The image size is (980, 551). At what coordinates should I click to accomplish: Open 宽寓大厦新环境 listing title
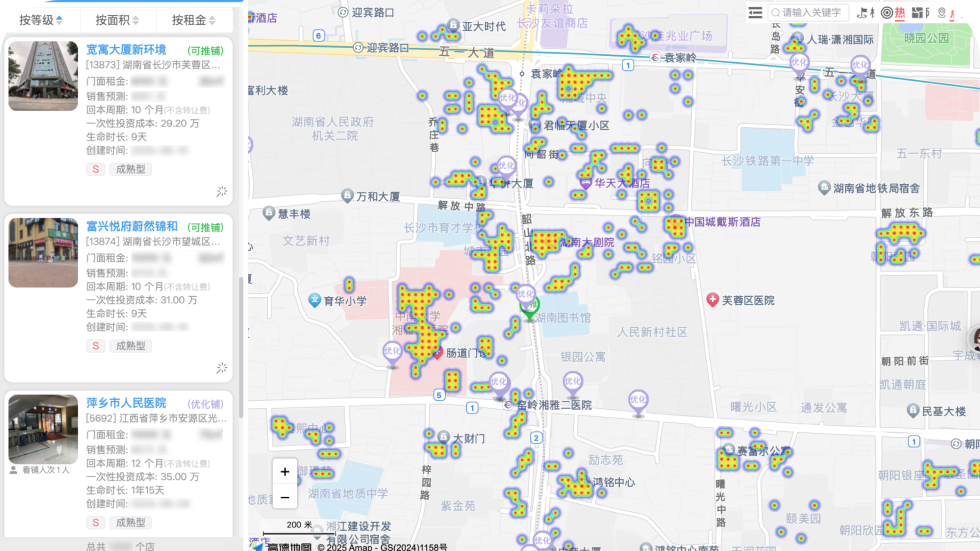pyautogui.click(x=126, y=50)
